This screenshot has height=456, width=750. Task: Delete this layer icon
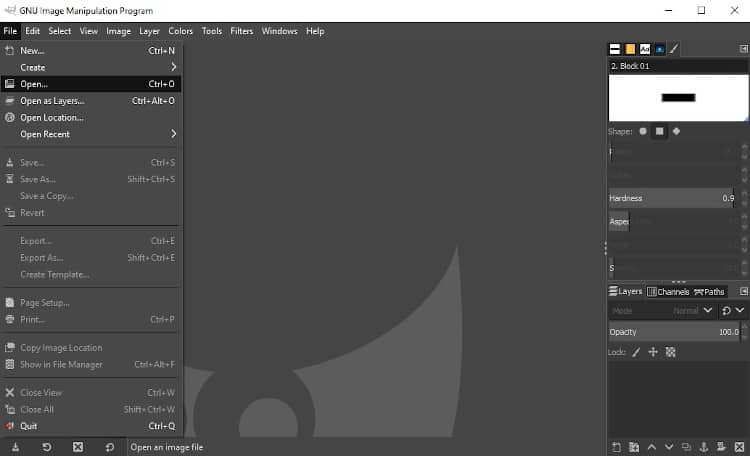739,447
